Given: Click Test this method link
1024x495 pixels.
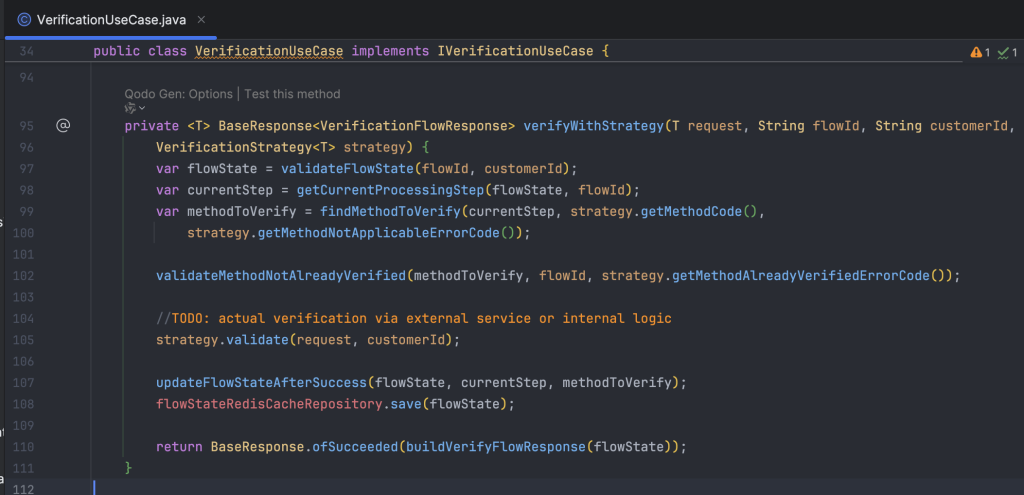Looking at the screenshot, I should tap(293, 94).
